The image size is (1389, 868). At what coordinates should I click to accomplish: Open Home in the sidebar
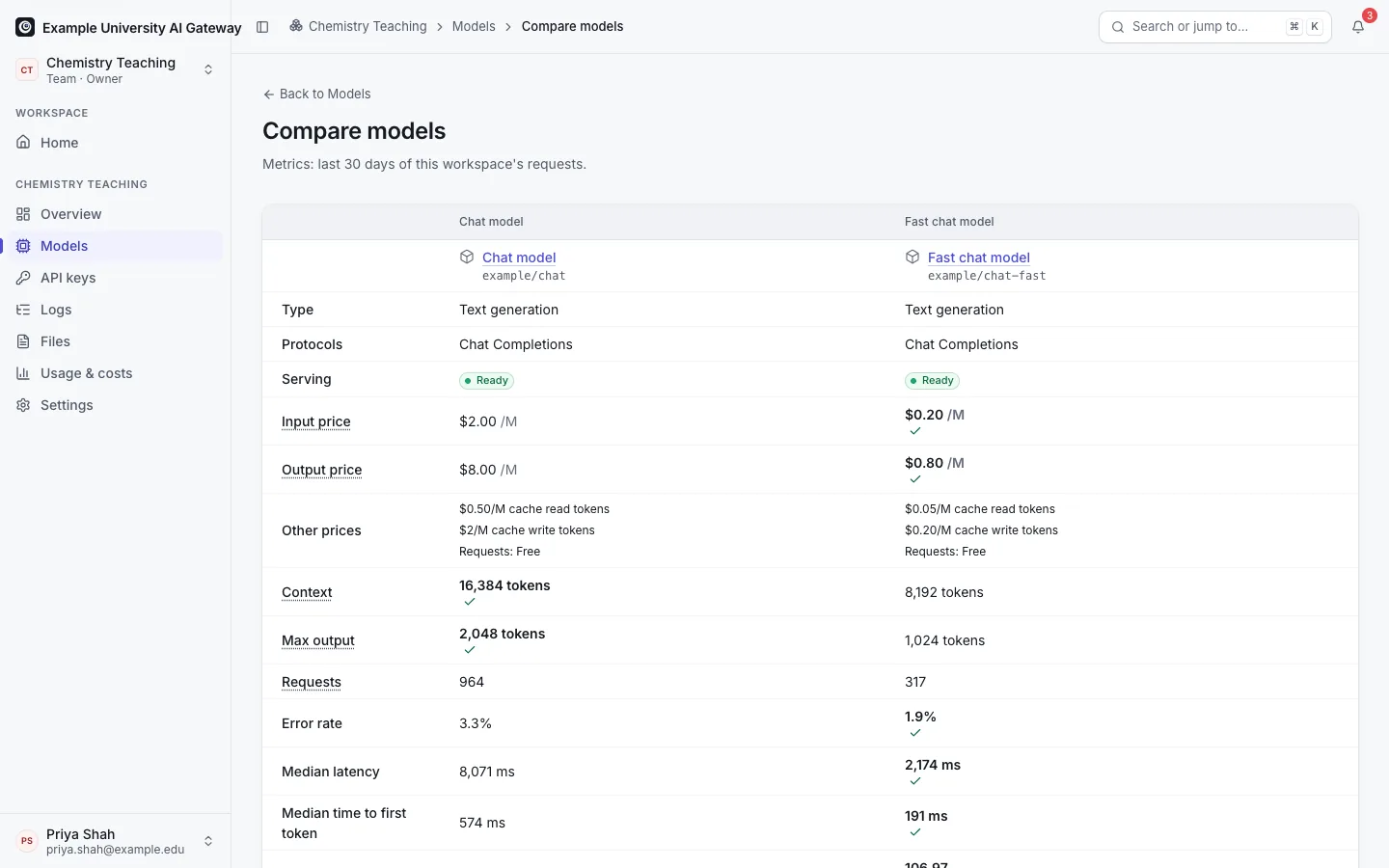[x=116, y=143]
